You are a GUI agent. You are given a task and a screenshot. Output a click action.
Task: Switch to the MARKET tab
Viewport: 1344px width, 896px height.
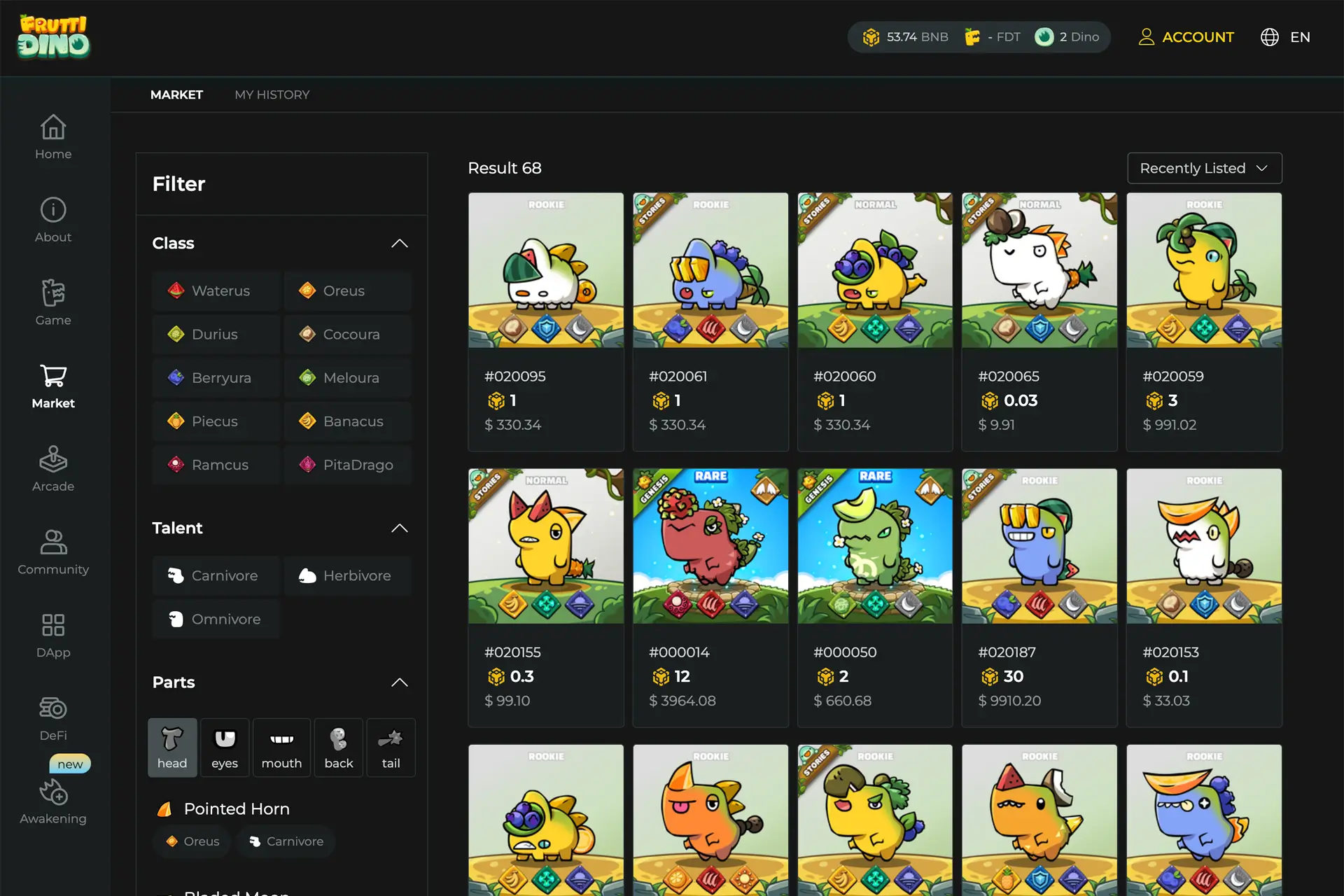point(176,94)
